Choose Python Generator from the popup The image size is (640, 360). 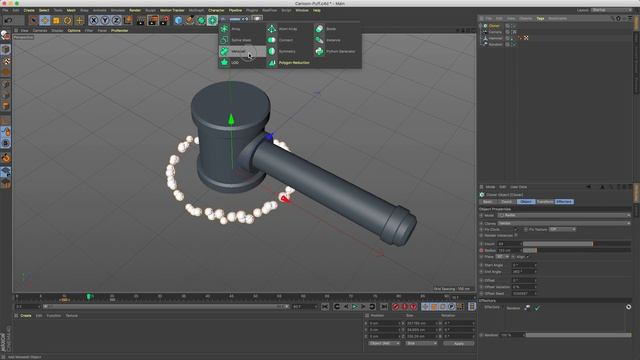(337, 51)
